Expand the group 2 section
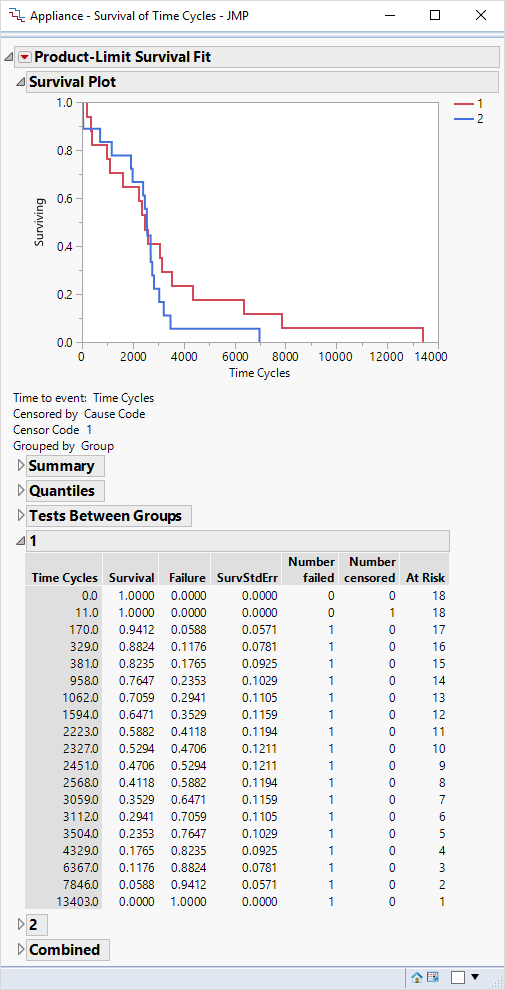The image size is (505, 990). click(21, 925)
